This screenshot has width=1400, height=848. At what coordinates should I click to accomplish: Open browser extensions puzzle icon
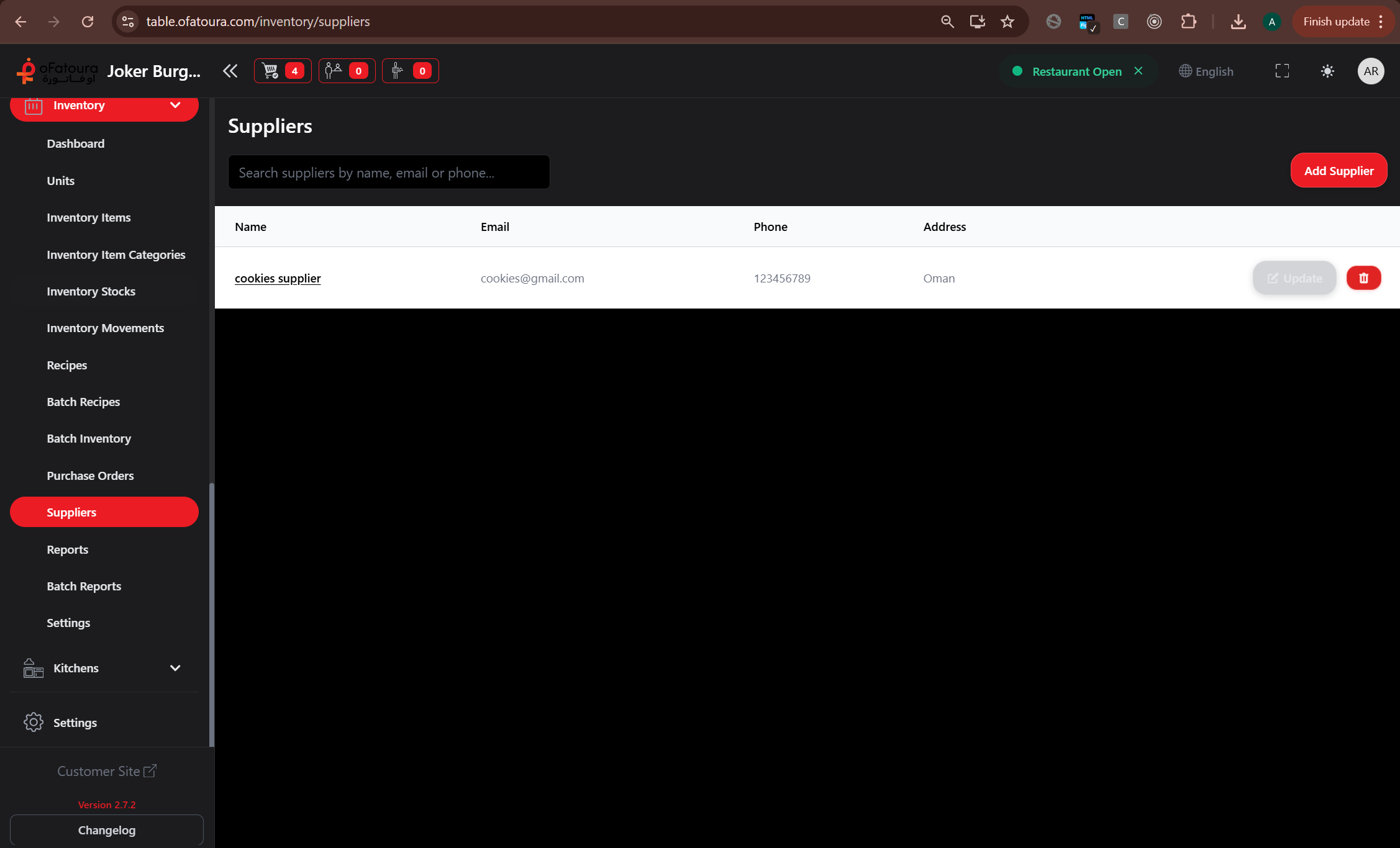[1188, 22]
